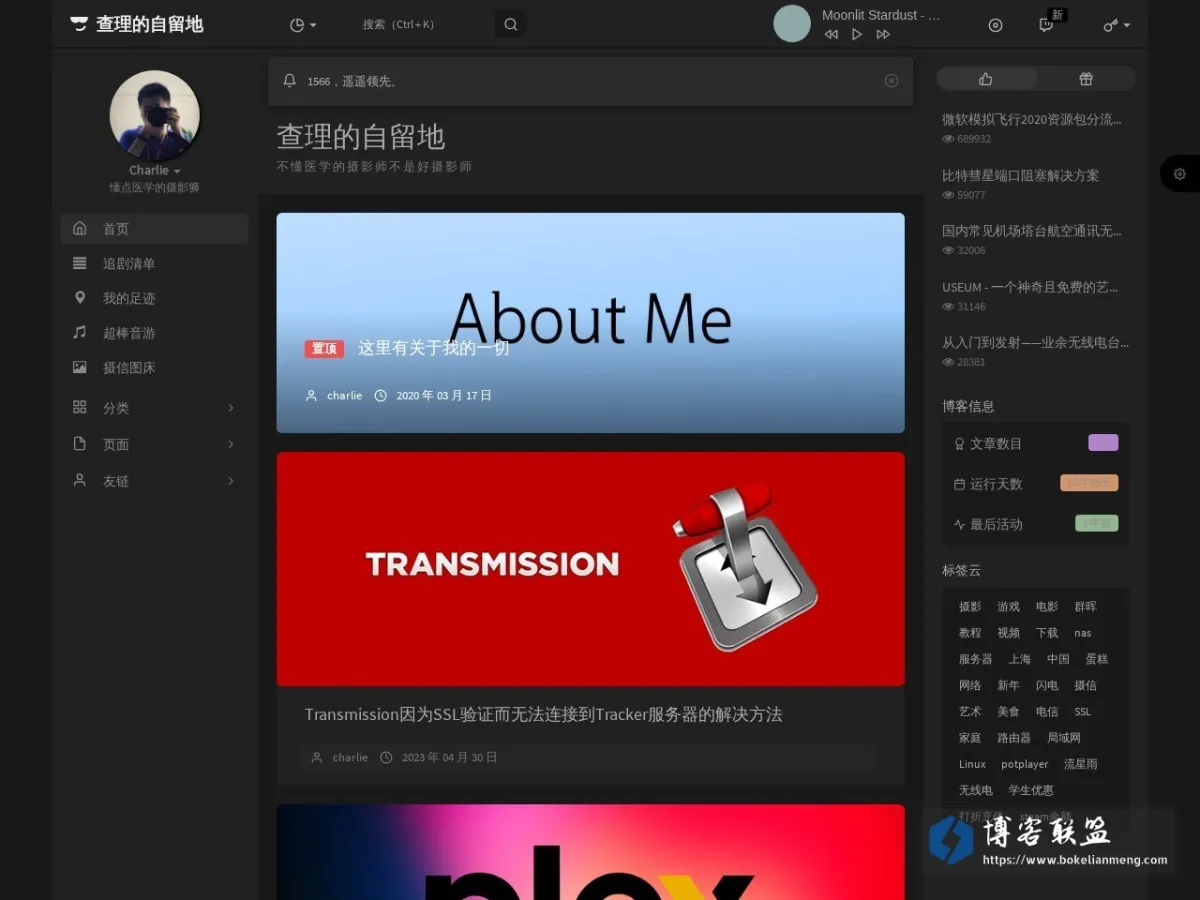Click the circular target icon in header
This screenshot has width=1200, height=900.
pos(995,25)
